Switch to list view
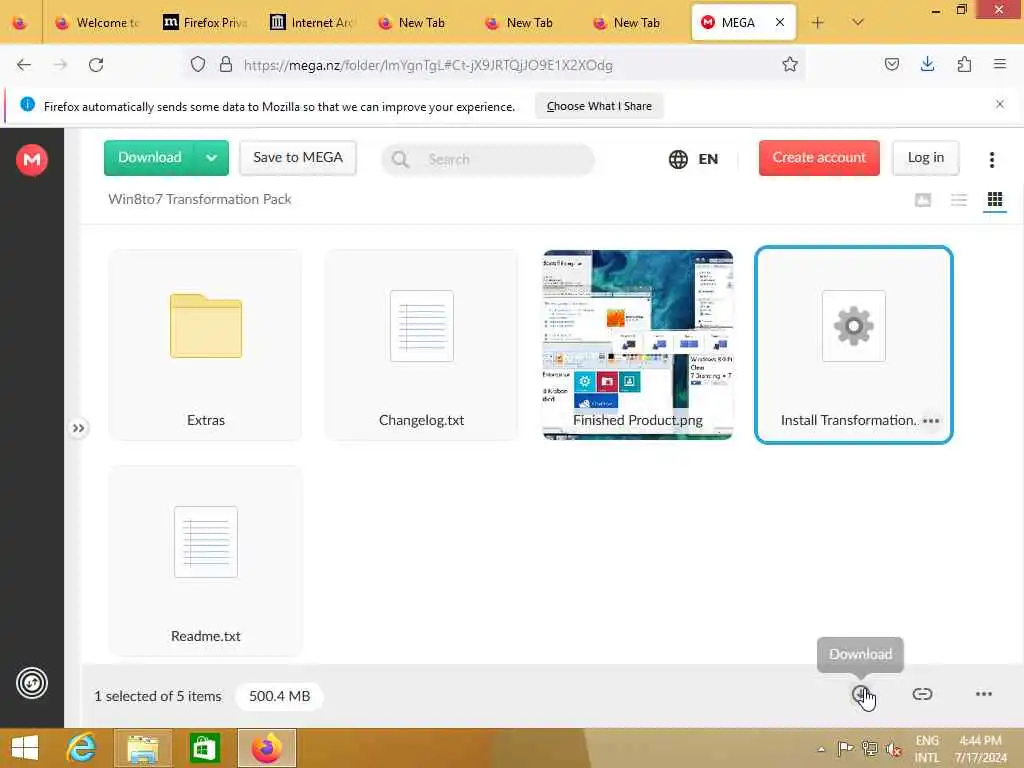The image size is (1024, 768). [959, 200]
